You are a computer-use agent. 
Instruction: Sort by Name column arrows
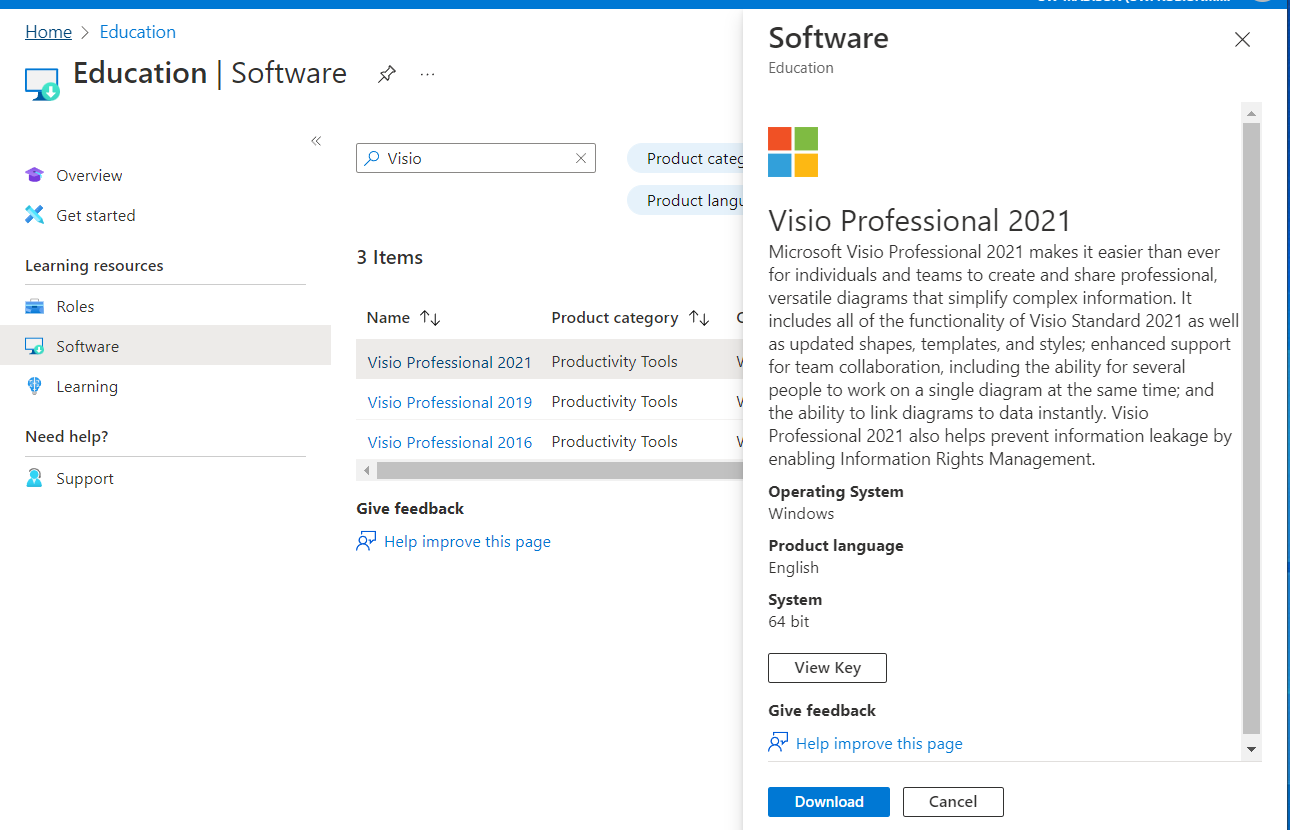430,318
